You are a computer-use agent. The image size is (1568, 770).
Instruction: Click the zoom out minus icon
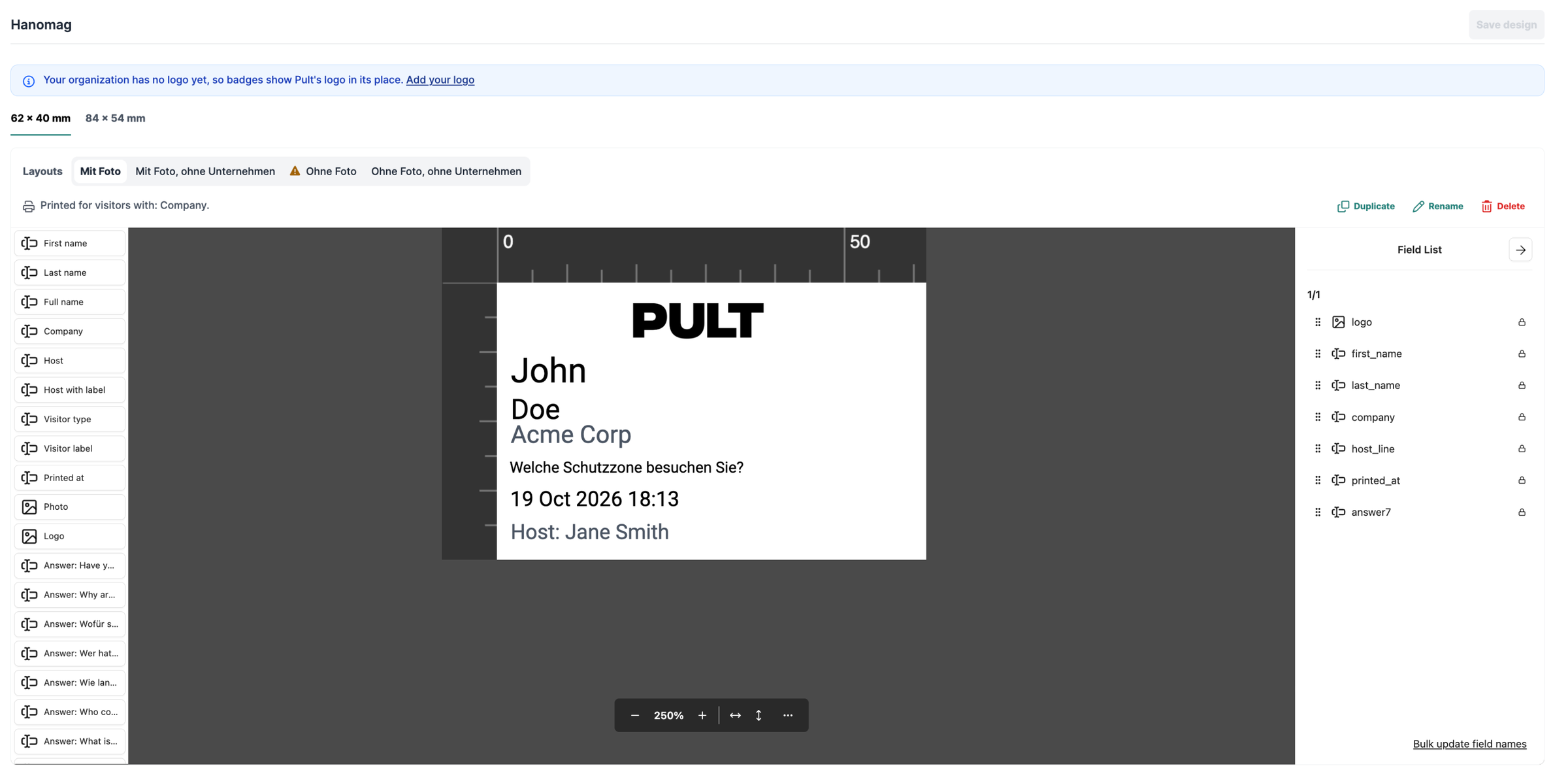pyautogui.click(x=634, y=715)
